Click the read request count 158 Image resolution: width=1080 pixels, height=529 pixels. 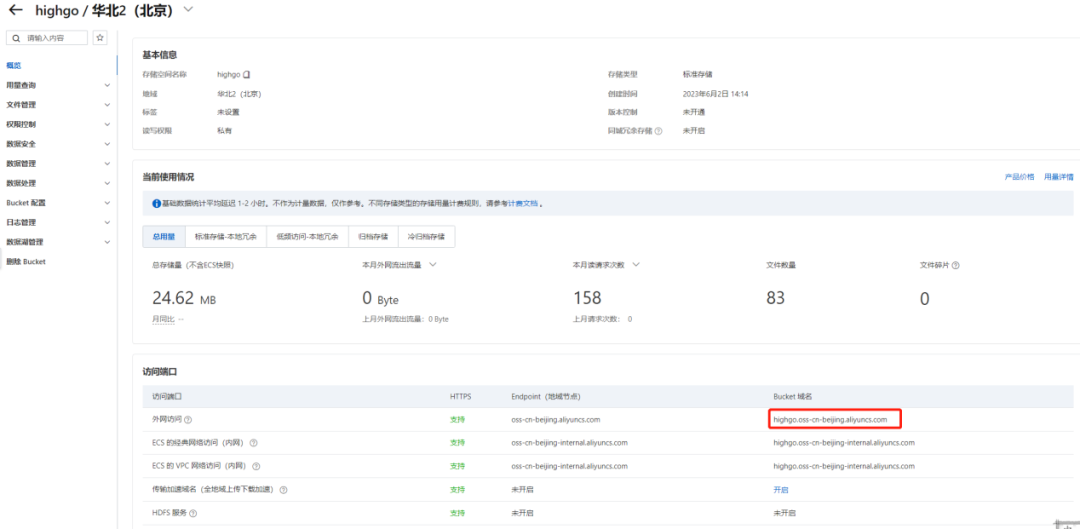point(588,298)
